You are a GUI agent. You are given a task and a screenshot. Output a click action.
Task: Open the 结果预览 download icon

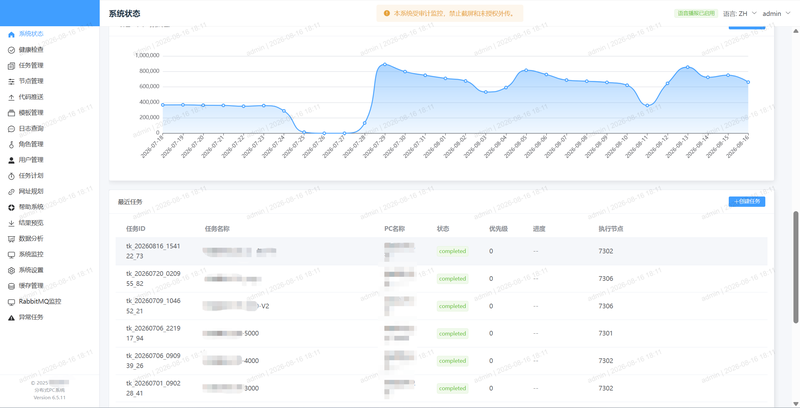click(11, 223)
